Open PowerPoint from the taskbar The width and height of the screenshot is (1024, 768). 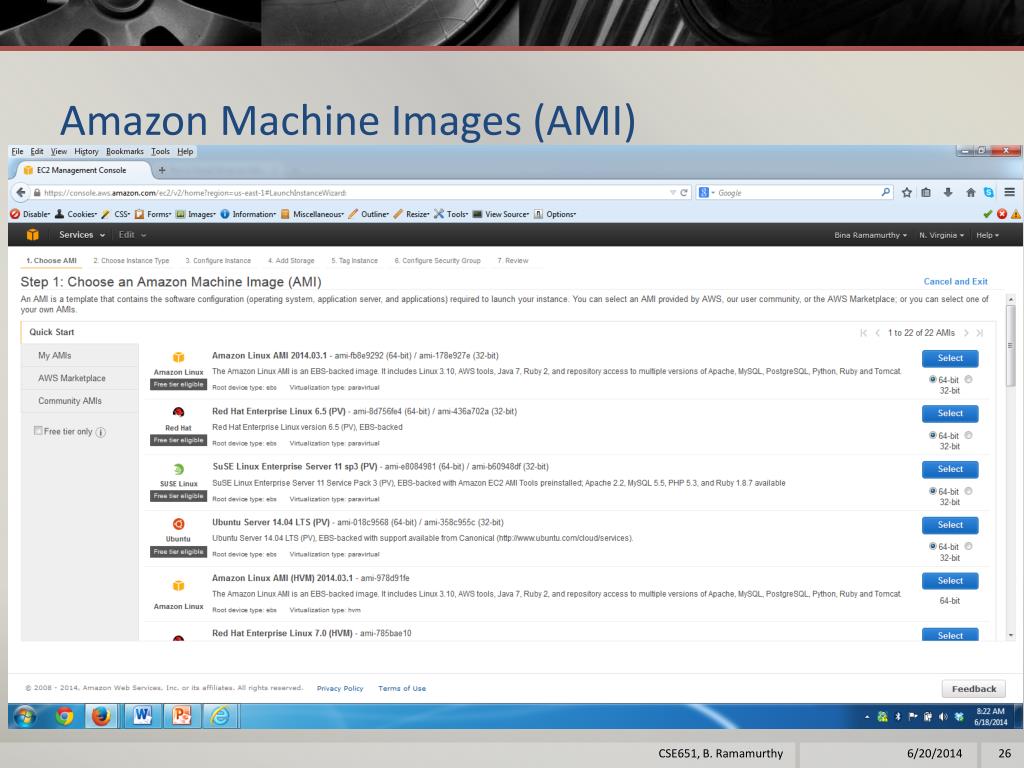click(181, 716)
